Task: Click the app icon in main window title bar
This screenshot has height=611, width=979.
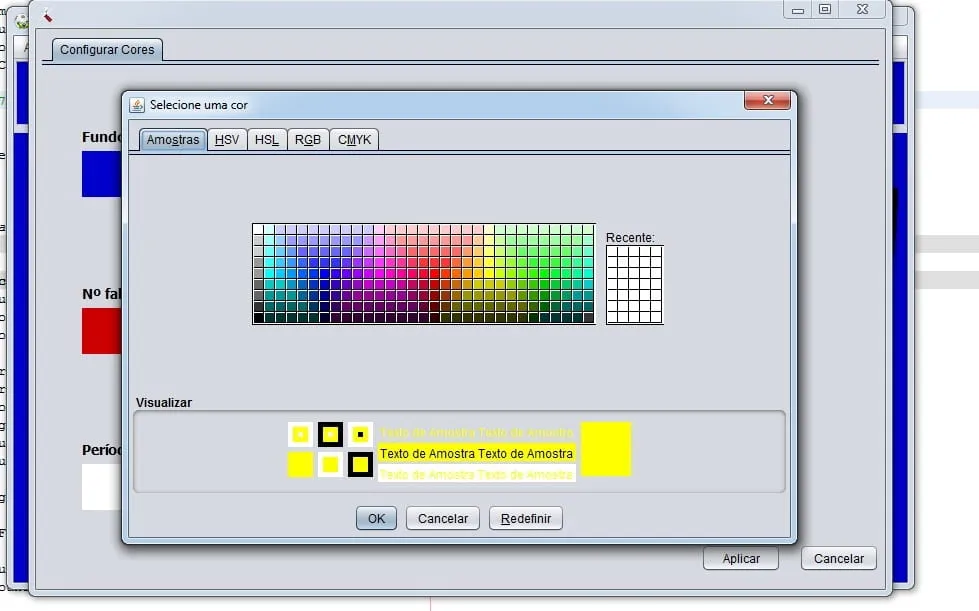Action: pyautogui.click(x=47, y=15)
